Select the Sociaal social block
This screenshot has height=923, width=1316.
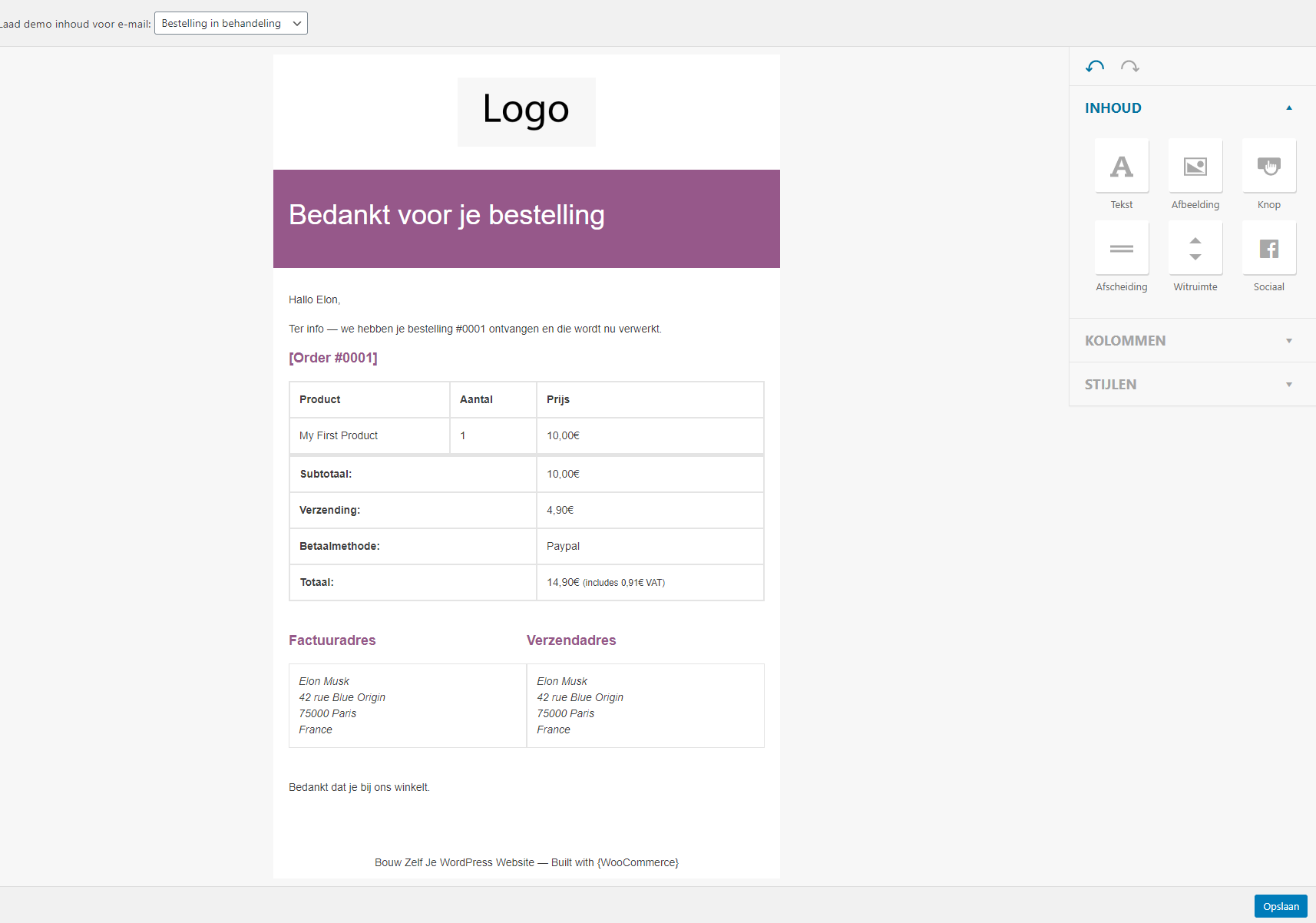(x=1269, y=248)
